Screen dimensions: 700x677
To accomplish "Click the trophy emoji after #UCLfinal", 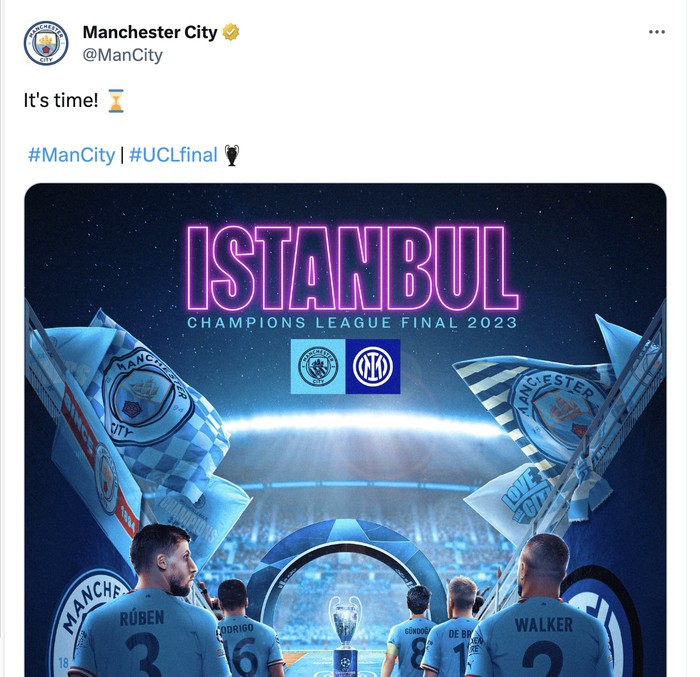I will 232,155.
